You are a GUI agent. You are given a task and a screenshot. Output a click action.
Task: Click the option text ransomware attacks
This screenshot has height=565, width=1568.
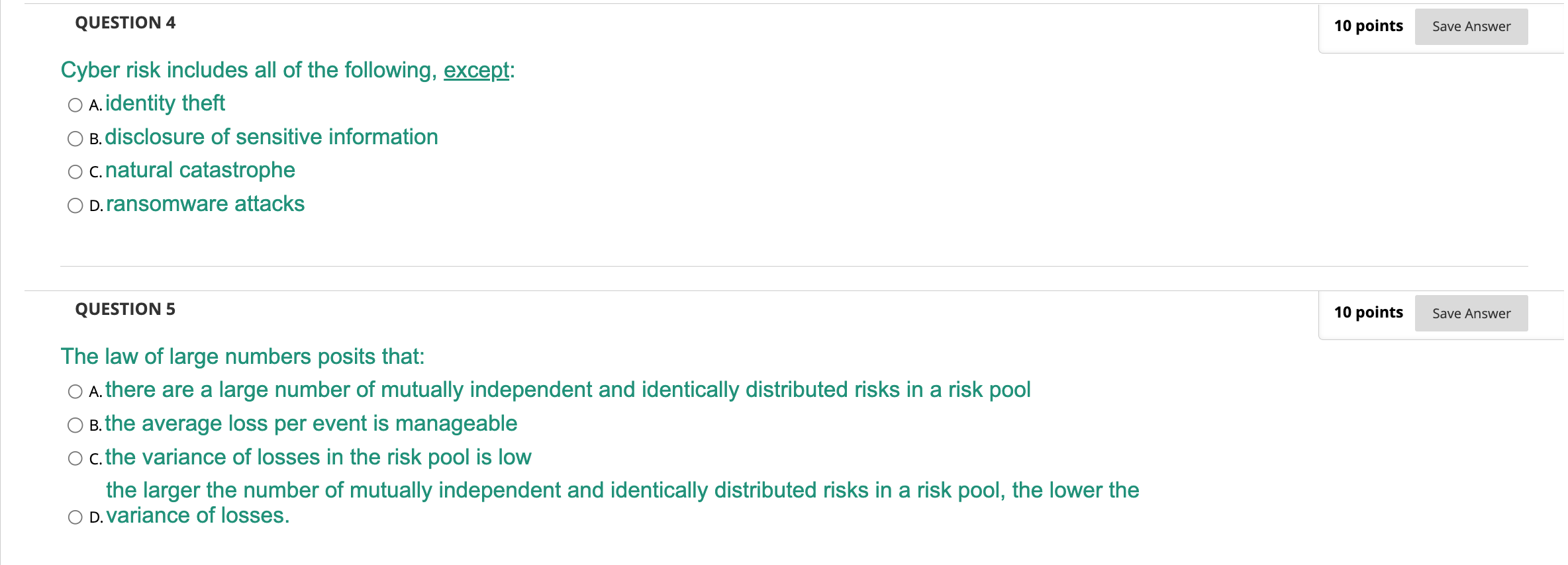(205, 204)
